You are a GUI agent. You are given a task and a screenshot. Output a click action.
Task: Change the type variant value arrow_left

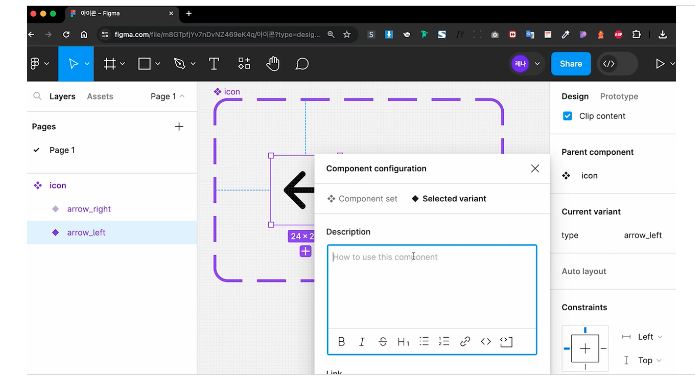click(x=643, y=235)
